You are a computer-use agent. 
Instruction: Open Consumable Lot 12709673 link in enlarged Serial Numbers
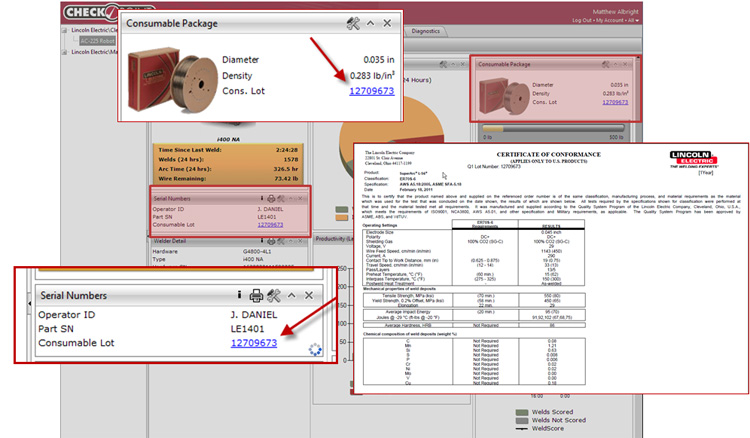pos(253,343)
